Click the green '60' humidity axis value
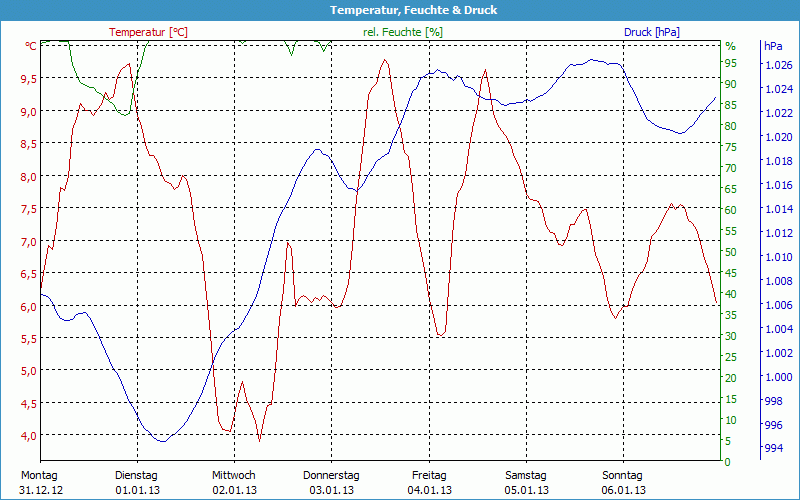Viewport: 800px width, 500px height. tap(731, 210)
